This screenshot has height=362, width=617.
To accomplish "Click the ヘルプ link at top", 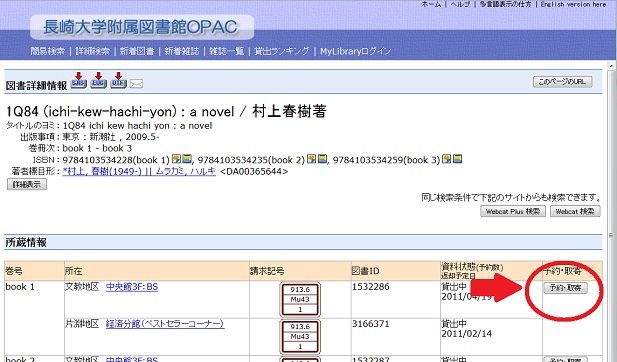I will (460, 4).
